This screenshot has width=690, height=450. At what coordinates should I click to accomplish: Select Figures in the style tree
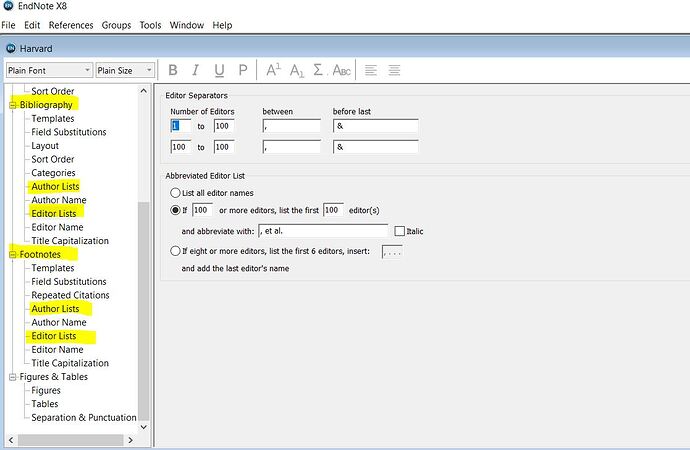click(x=46, y=391)
